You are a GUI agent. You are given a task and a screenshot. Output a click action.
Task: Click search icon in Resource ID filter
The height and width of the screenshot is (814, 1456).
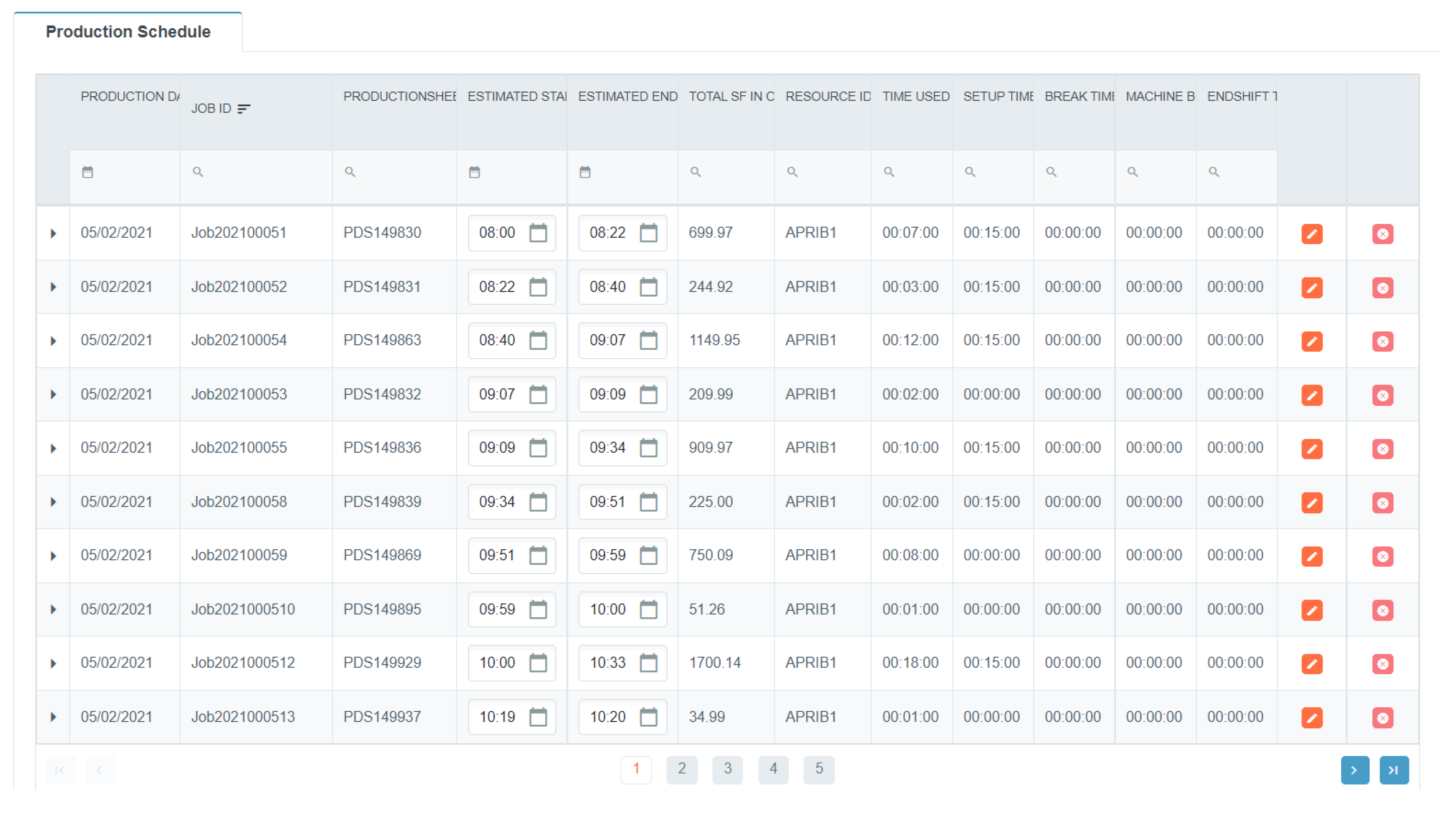click(x=792, y=172)
